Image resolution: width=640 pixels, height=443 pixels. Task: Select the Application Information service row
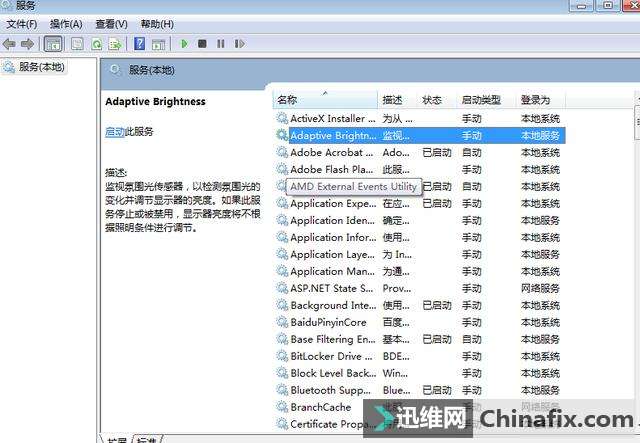point(420,237)
